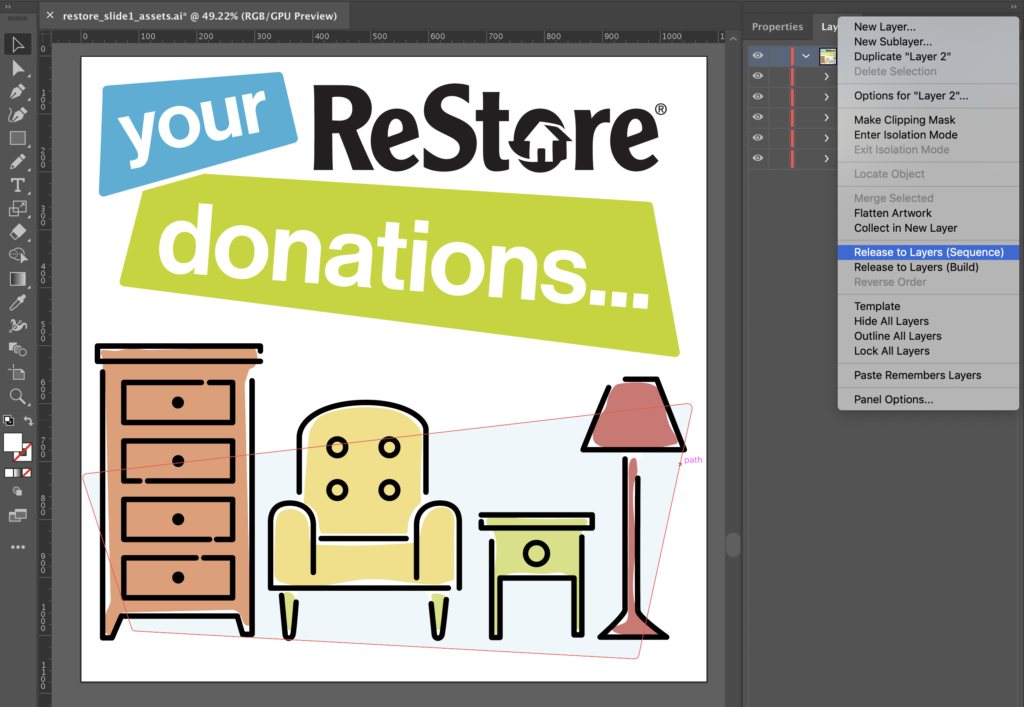This screenshot has width=1024, height=707.
Task: Hide the top selected layer
Action: pyautogui.click(x=757, y=55)
